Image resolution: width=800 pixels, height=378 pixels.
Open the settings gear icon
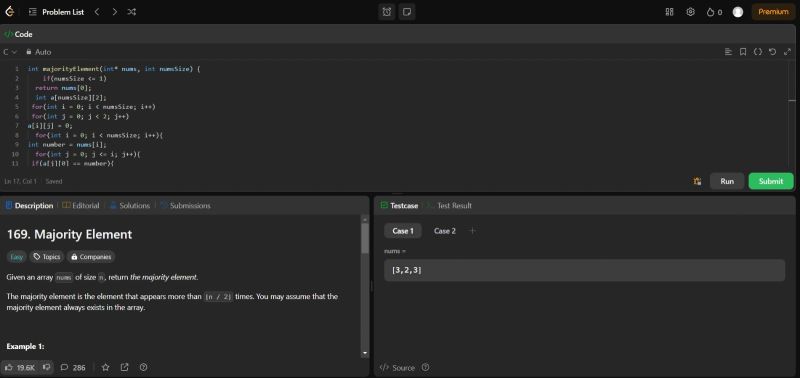tap(690, 12)
